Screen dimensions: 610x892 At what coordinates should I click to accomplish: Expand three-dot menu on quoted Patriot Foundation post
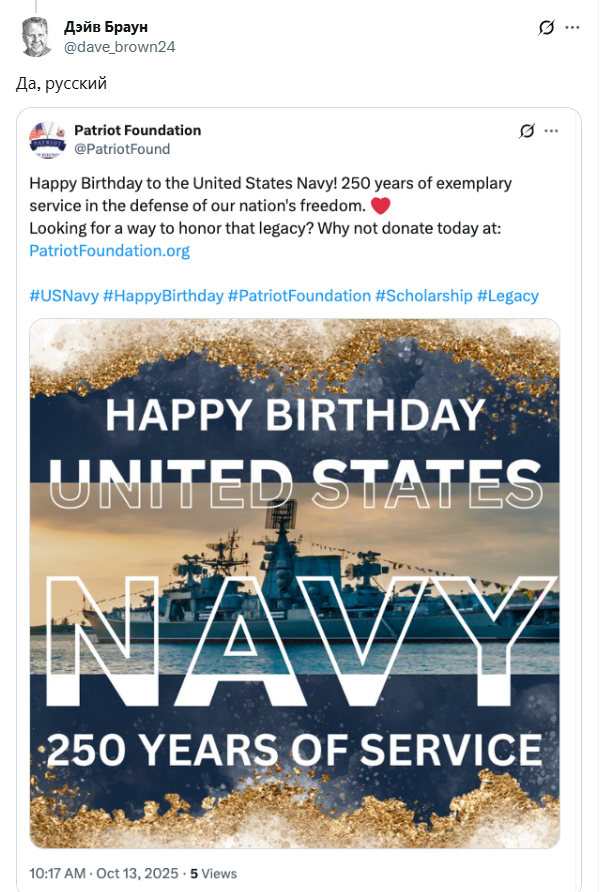coord(551,131)
